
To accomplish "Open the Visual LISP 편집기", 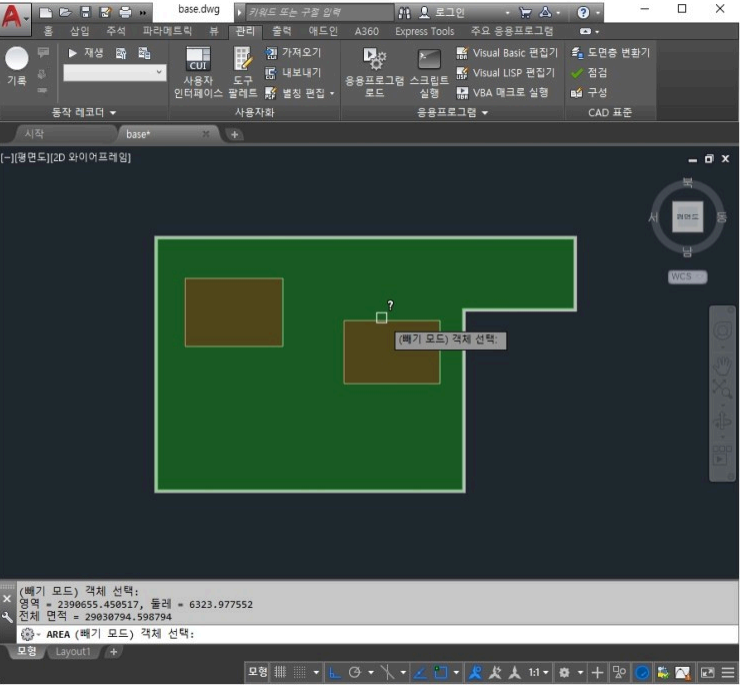I will 505,73.
